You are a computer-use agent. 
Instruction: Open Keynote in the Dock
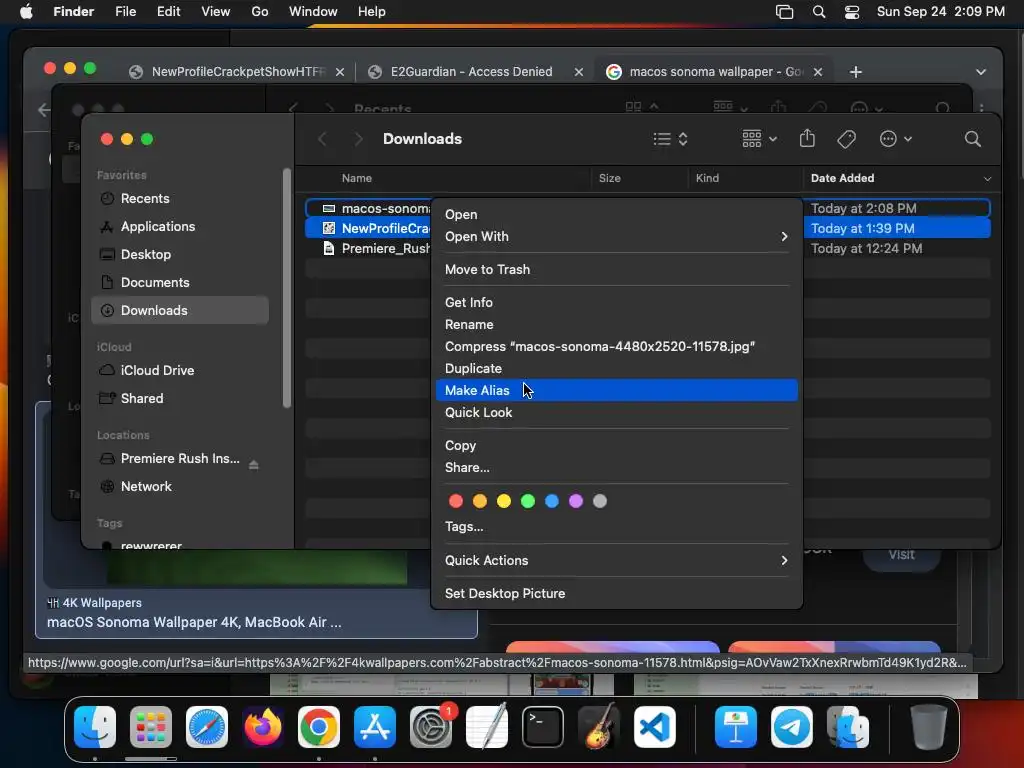point(735,727)
